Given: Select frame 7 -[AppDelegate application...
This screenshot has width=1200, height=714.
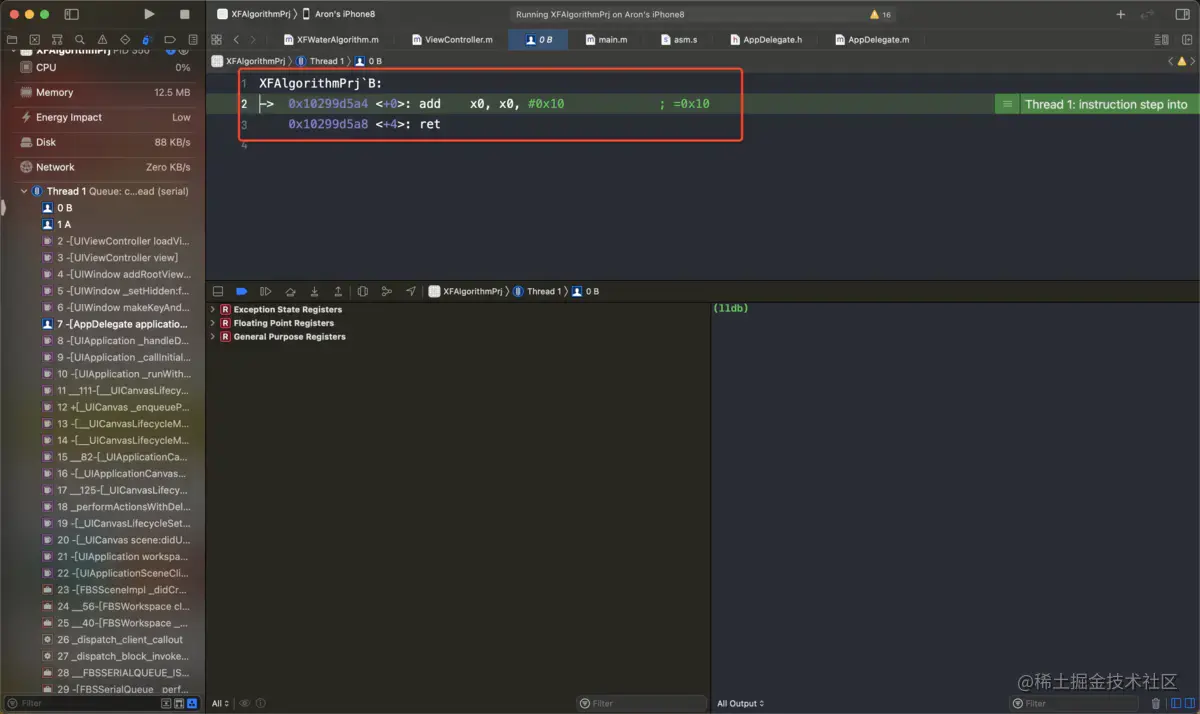Looking at the screenshot, I should [x=115, y=324].
